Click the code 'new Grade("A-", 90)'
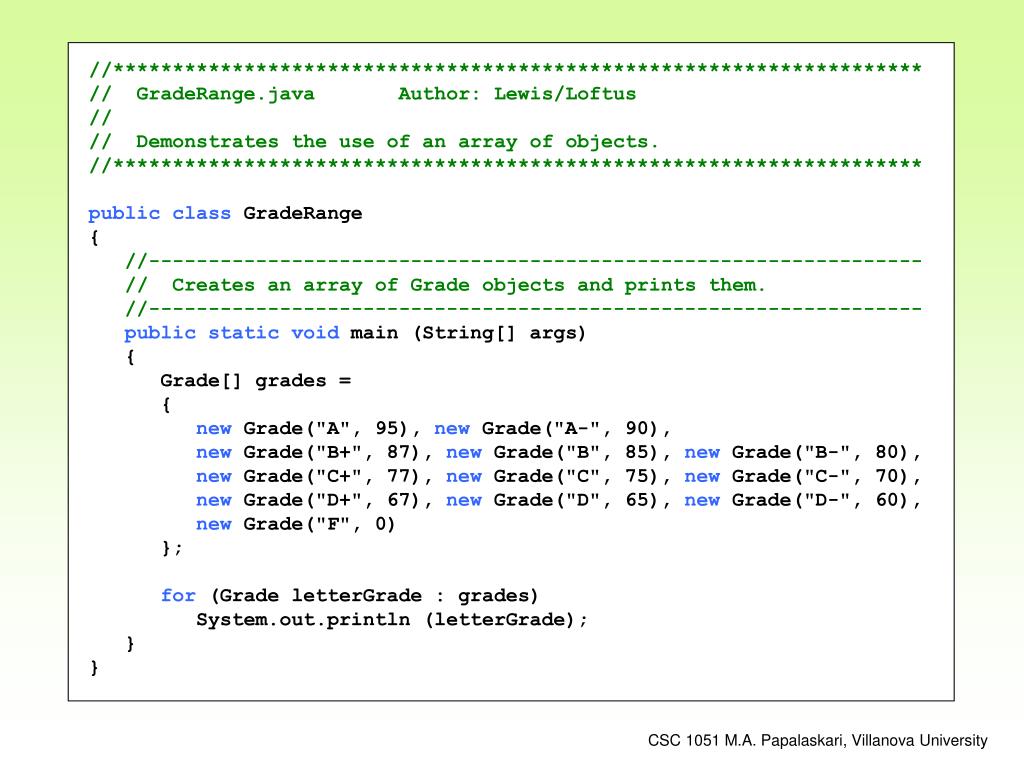1024x768 pixels. pyautogui.click(x=547, y=428)
